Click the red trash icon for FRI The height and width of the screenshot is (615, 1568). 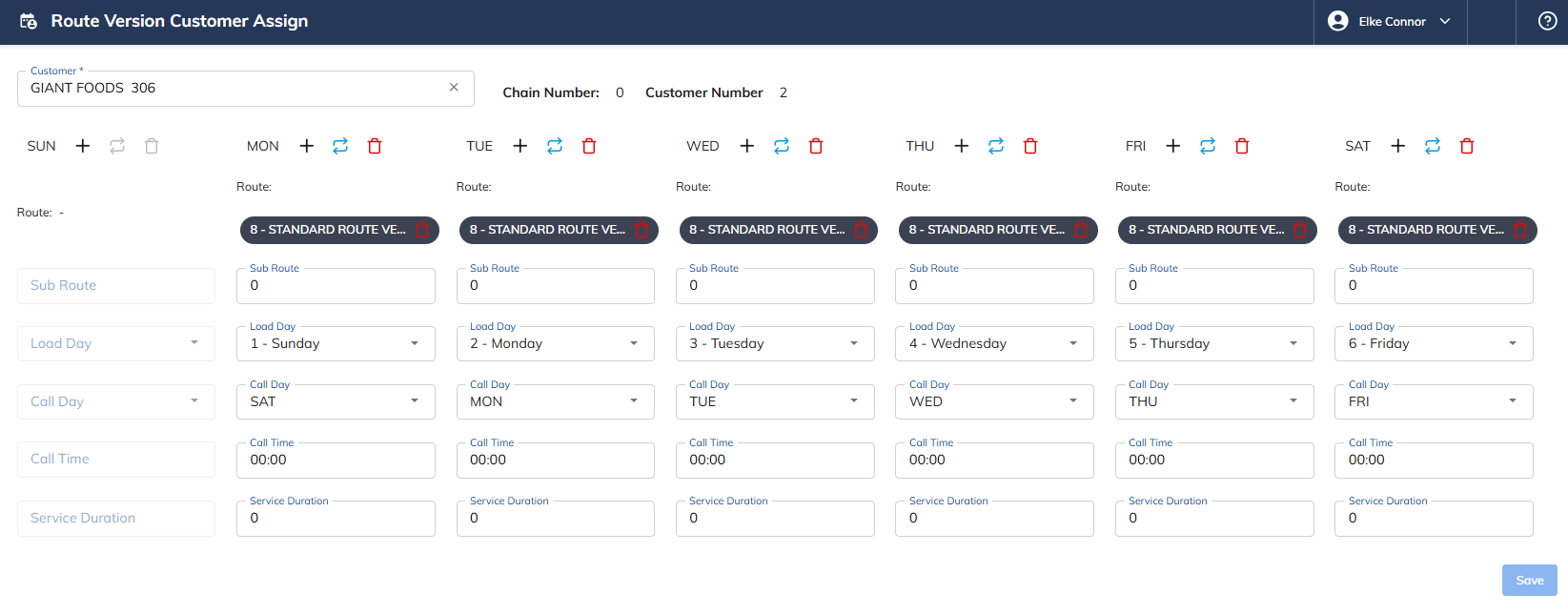click(x=1242, y=146)
